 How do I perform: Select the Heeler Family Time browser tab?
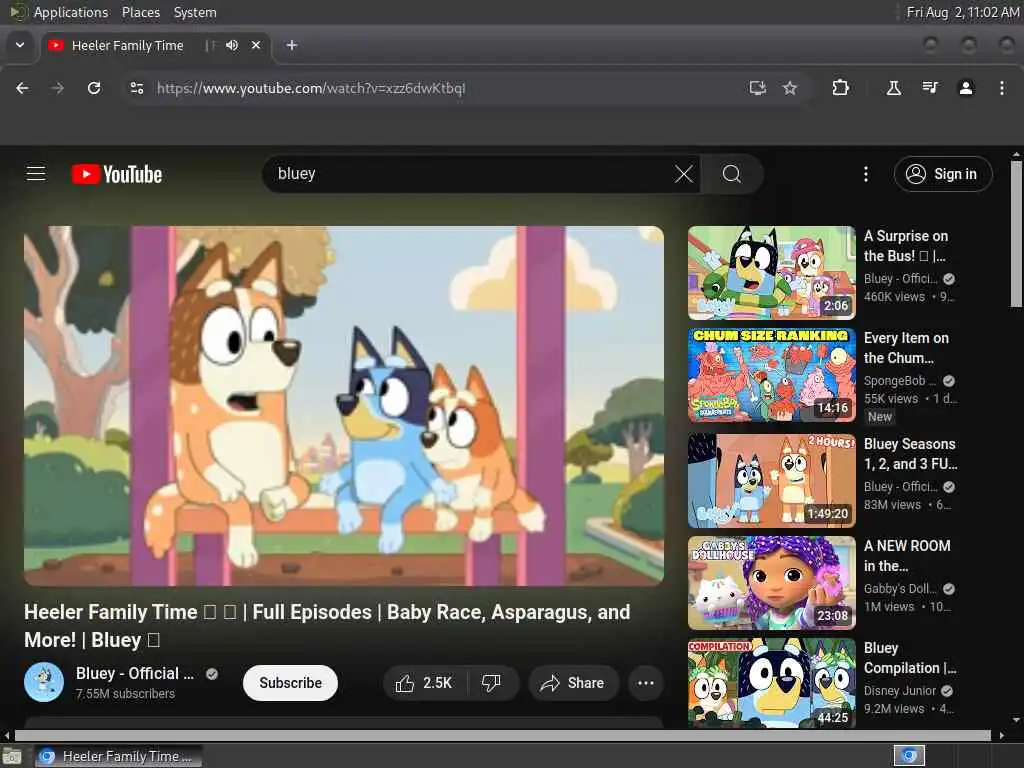[x=128, y=46]
